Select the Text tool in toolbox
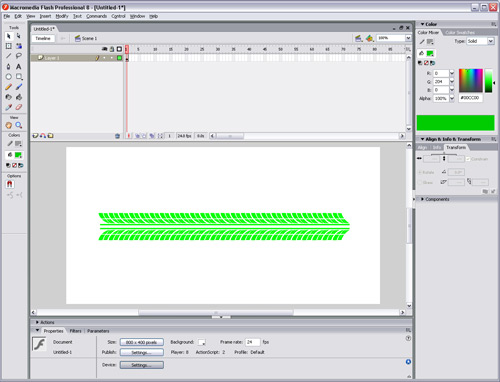 click(19, 67)
